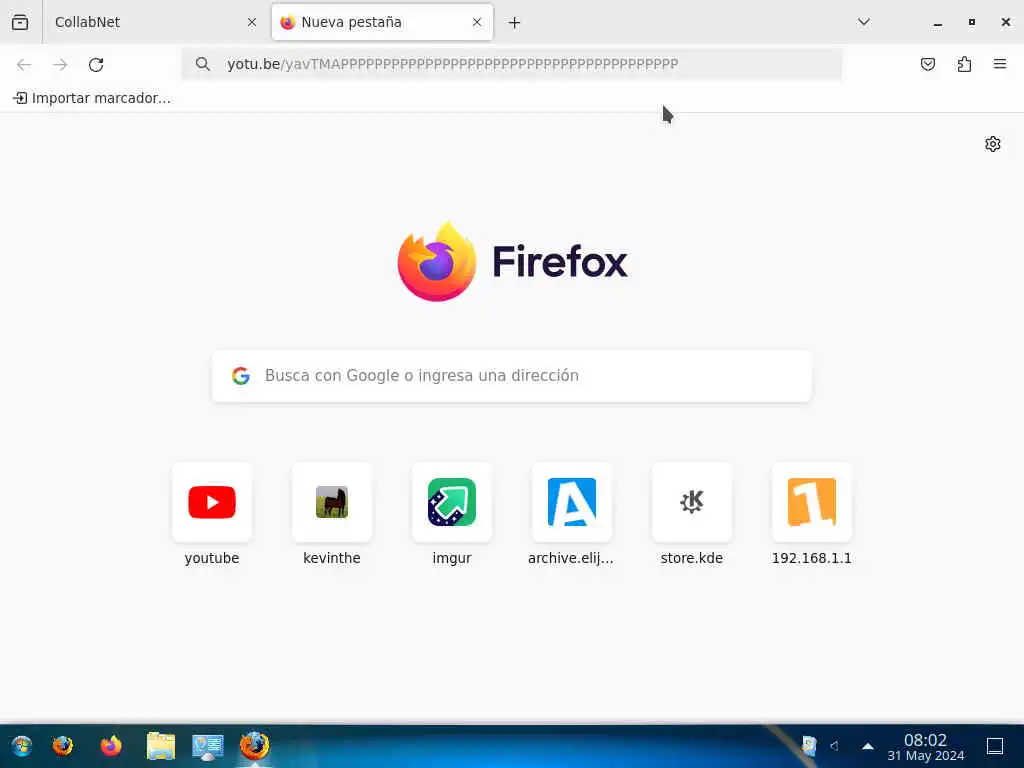Save page to Pocket
This screenshot has height=768, width=1024.
pos(927,64)
